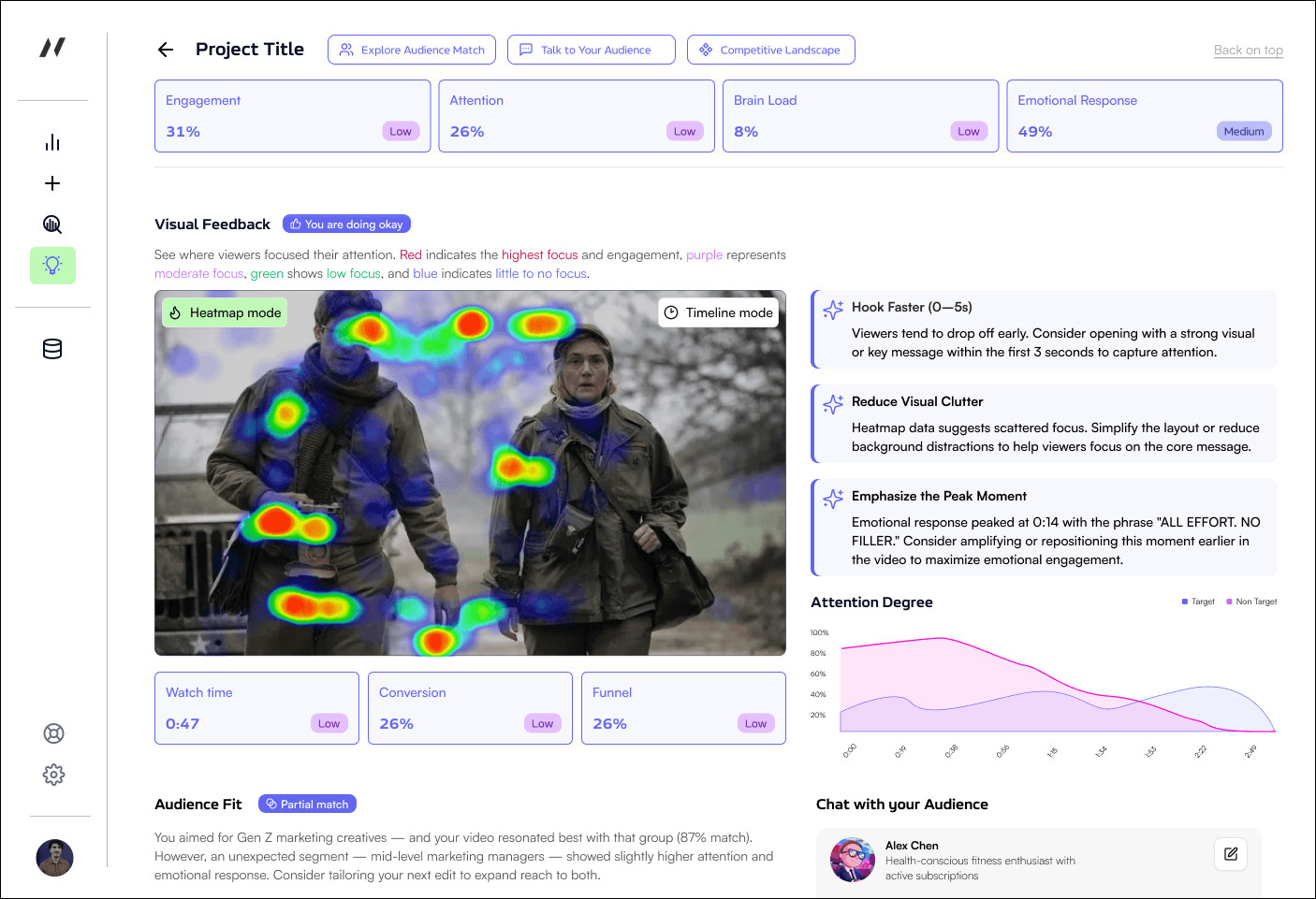Click the plus icon to create new project
Image resolution: width=1316 pixels, height=899 pixels.
[52, 183]
